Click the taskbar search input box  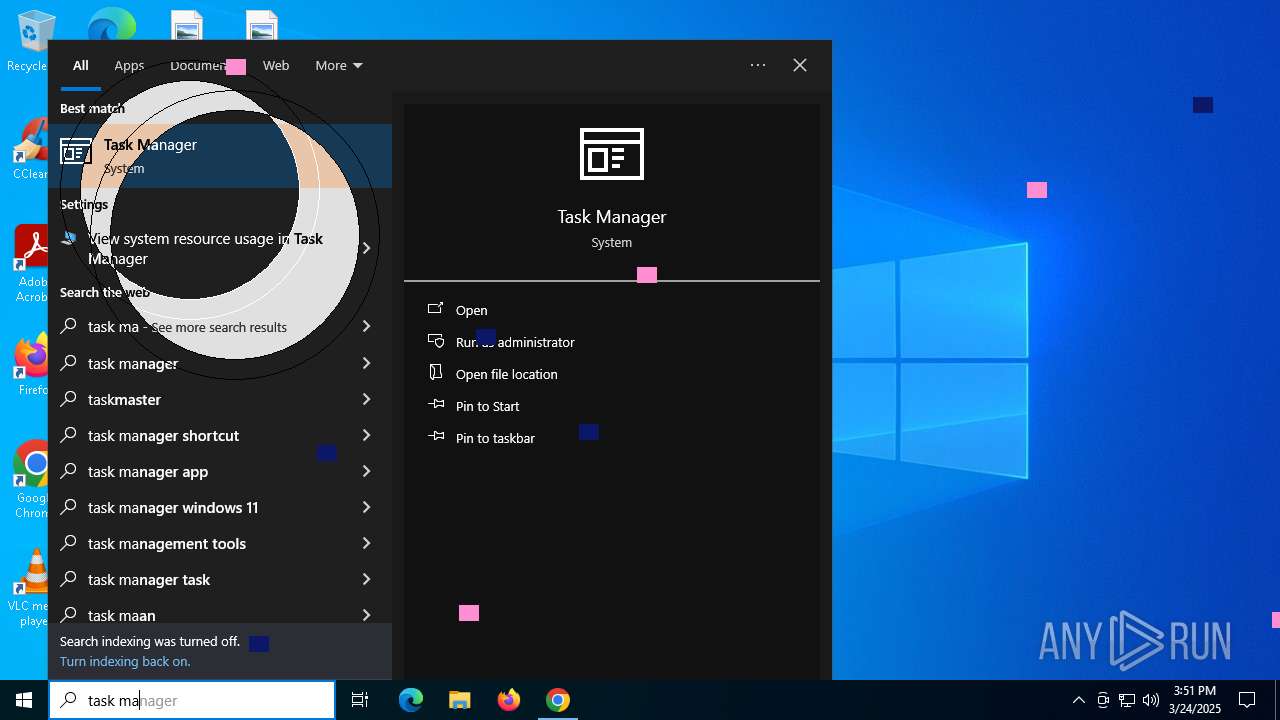[x=192, y=700]
